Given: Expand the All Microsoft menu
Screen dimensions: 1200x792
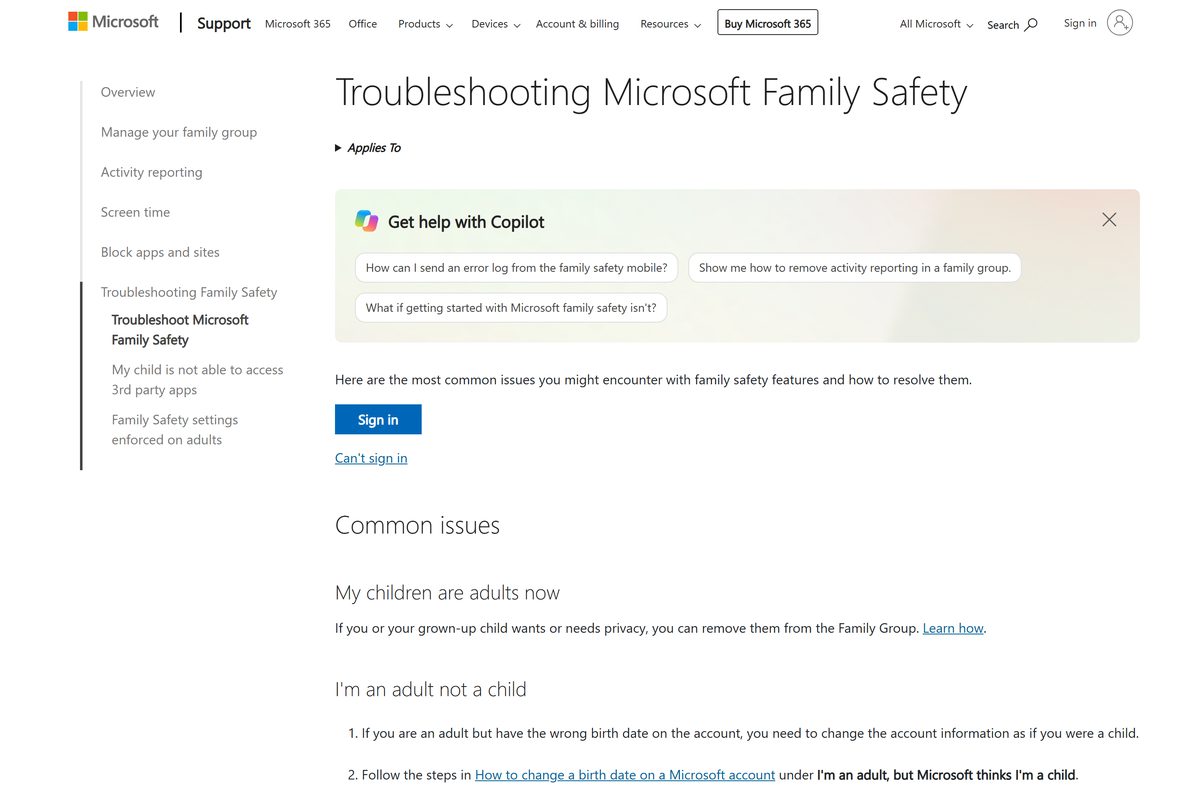Looking at the screenshot, I should (x=936, y=24).
